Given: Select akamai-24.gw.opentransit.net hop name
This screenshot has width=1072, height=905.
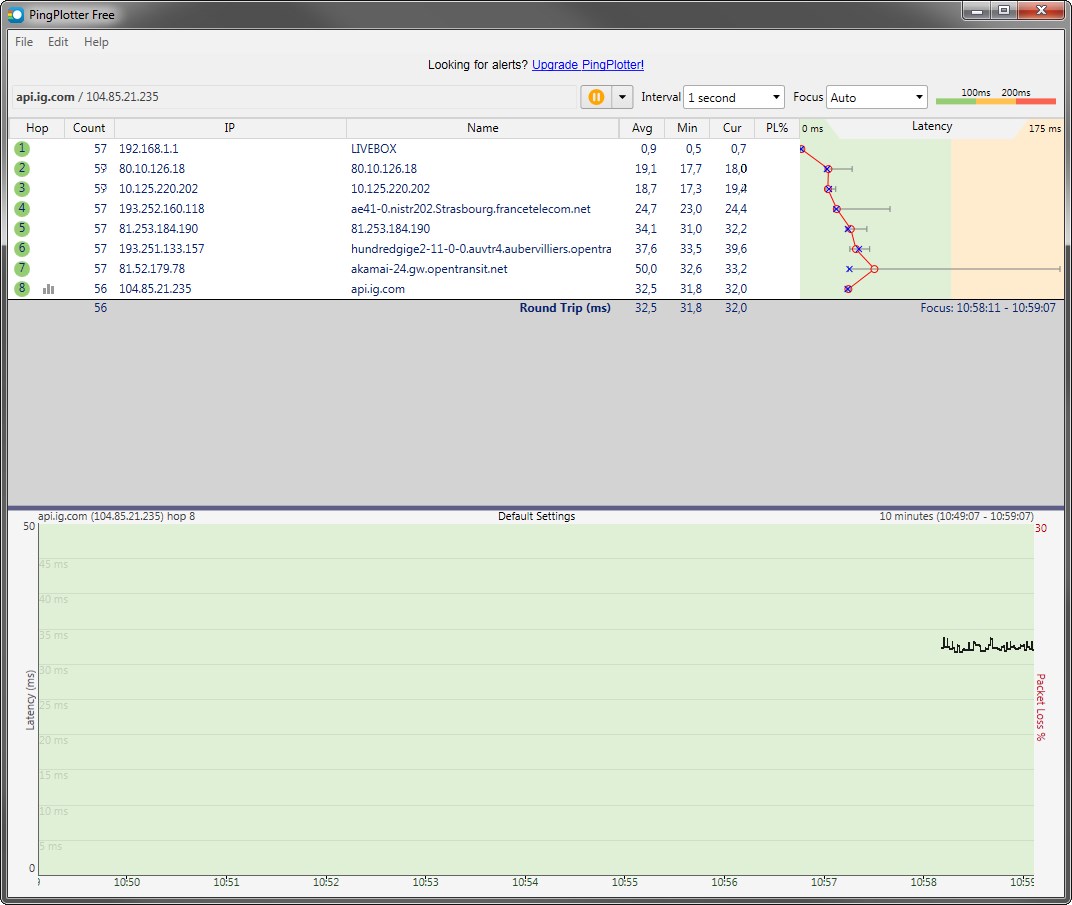Looking at the screenshot, I should 429,269.
